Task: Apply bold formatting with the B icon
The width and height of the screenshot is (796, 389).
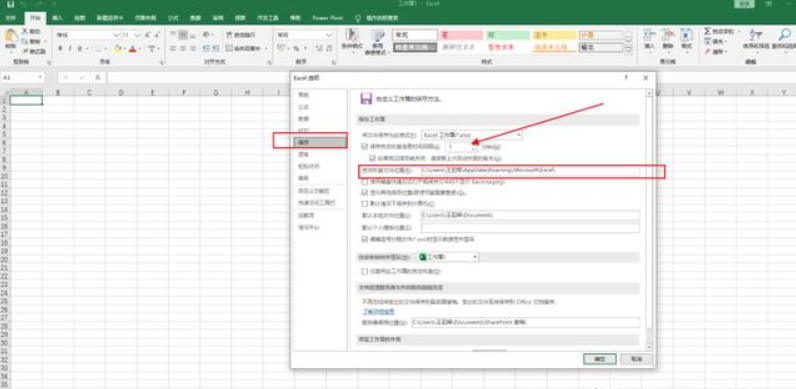Action: tap(60, 49)
